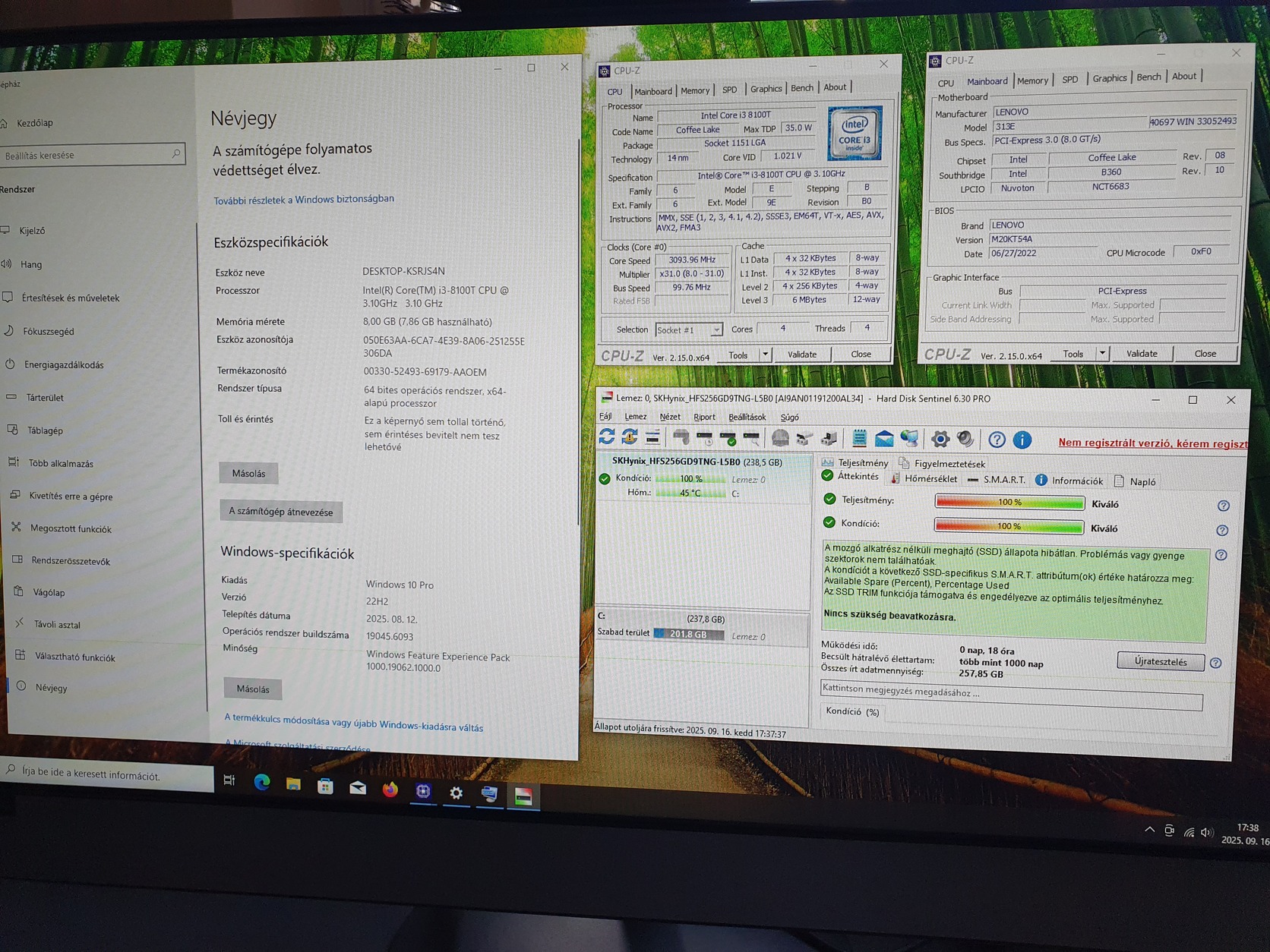Click the Beállítás keresése search field

[x=93, y=155]
